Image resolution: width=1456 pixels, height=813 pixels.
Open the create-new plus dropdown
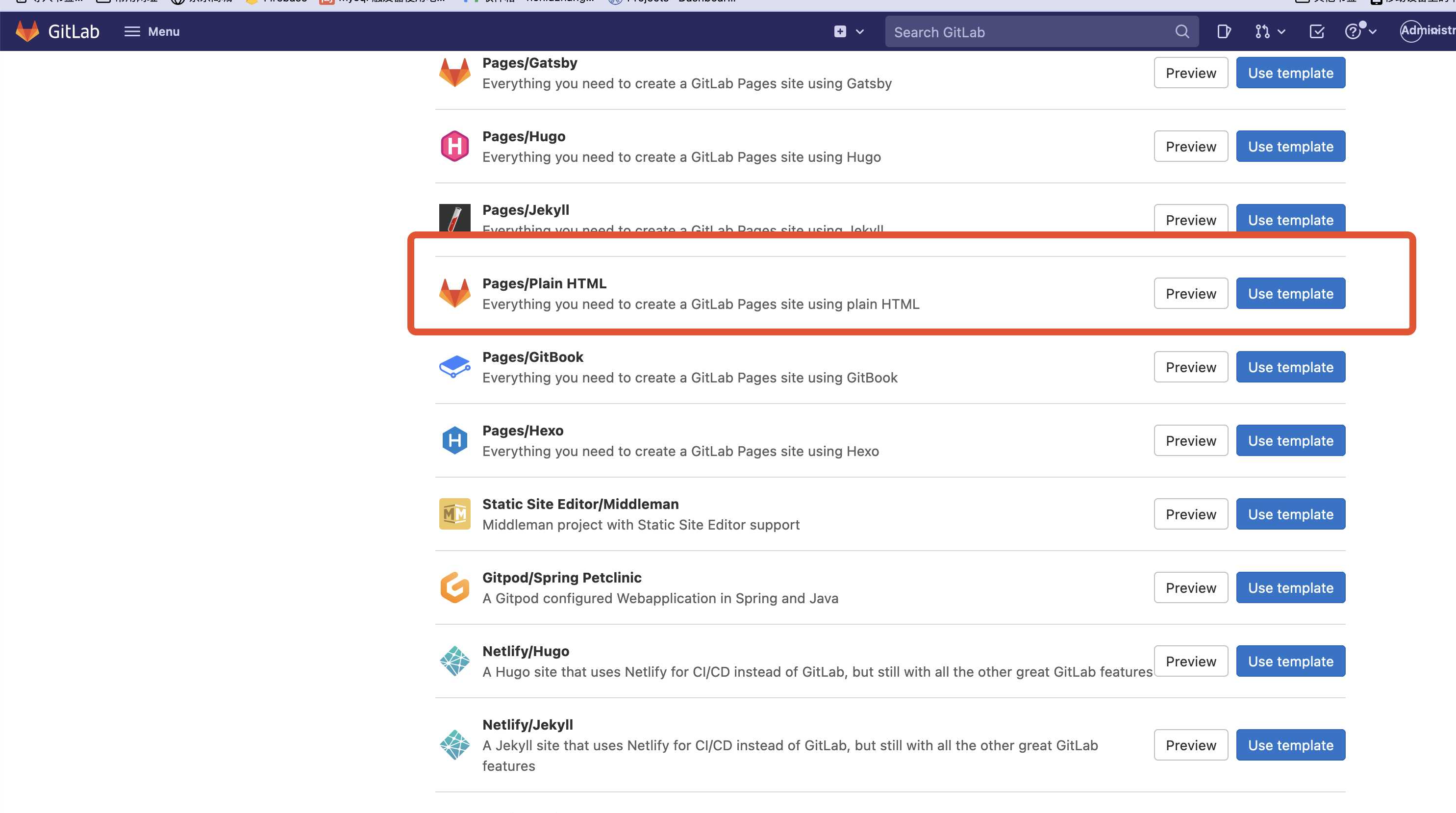(x=849, y=32)
